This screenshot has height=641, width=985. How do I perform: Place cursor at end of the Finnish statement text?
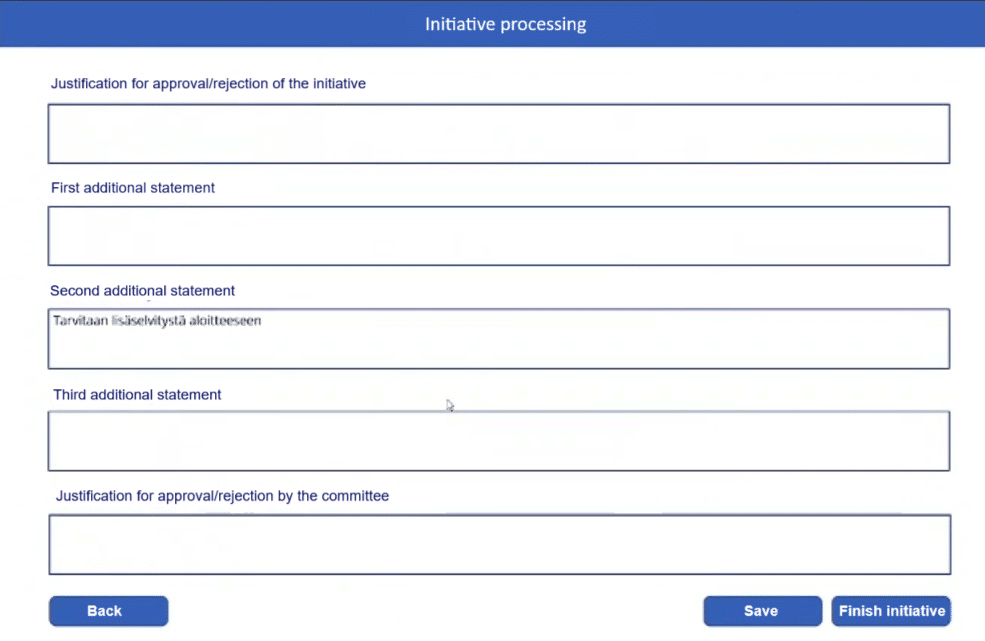pyautogui.click(x=262, y=320)
